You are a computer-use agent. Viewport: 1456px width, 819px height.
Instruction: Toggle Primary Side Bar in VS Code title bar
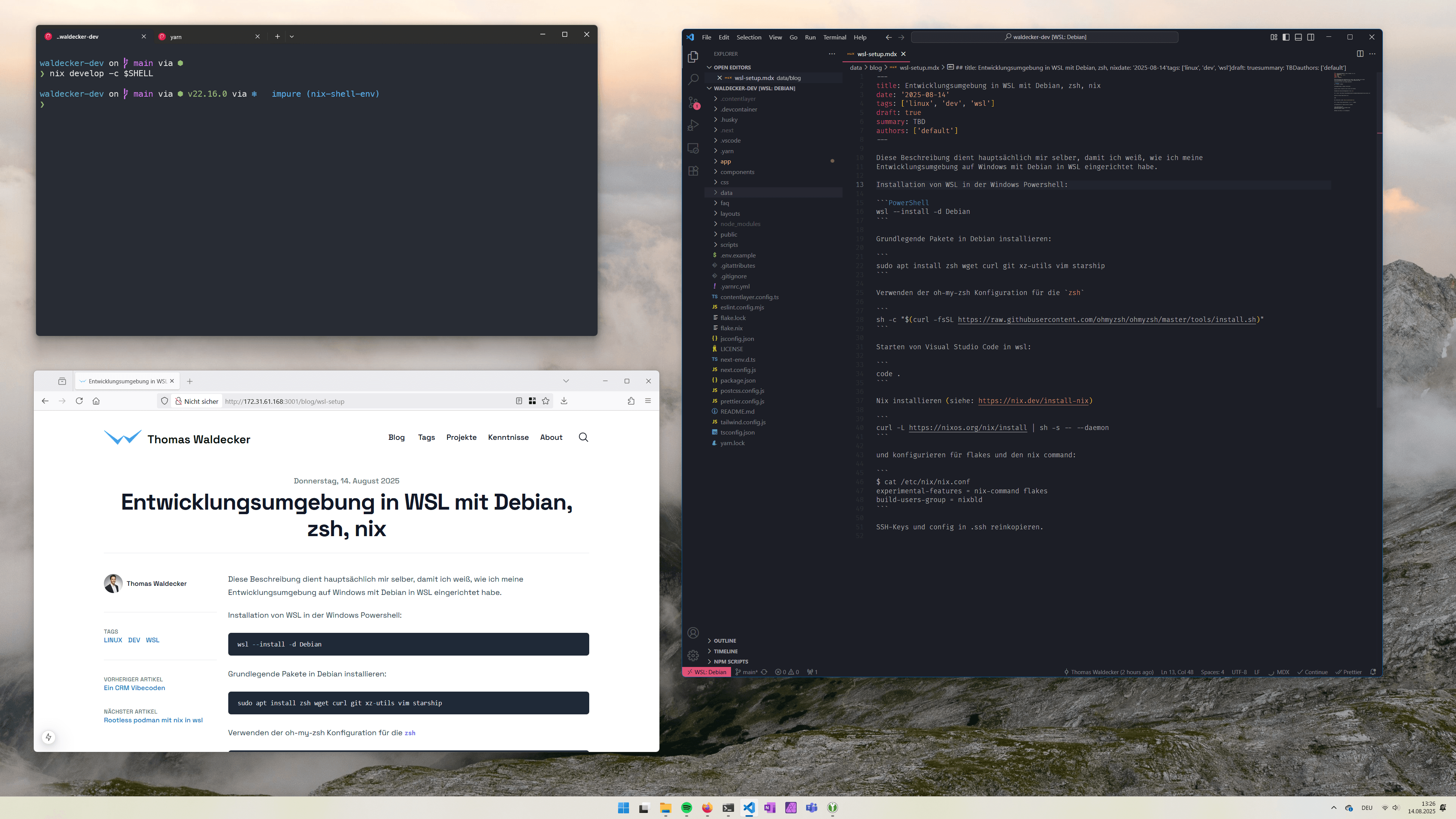click(x=1286, y=37)
